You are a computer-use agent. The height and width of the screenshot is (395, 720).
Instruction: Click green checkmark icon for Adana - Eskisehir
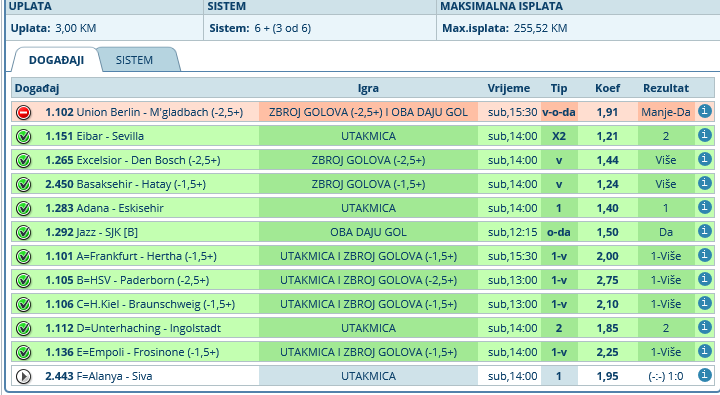(23, 209)
